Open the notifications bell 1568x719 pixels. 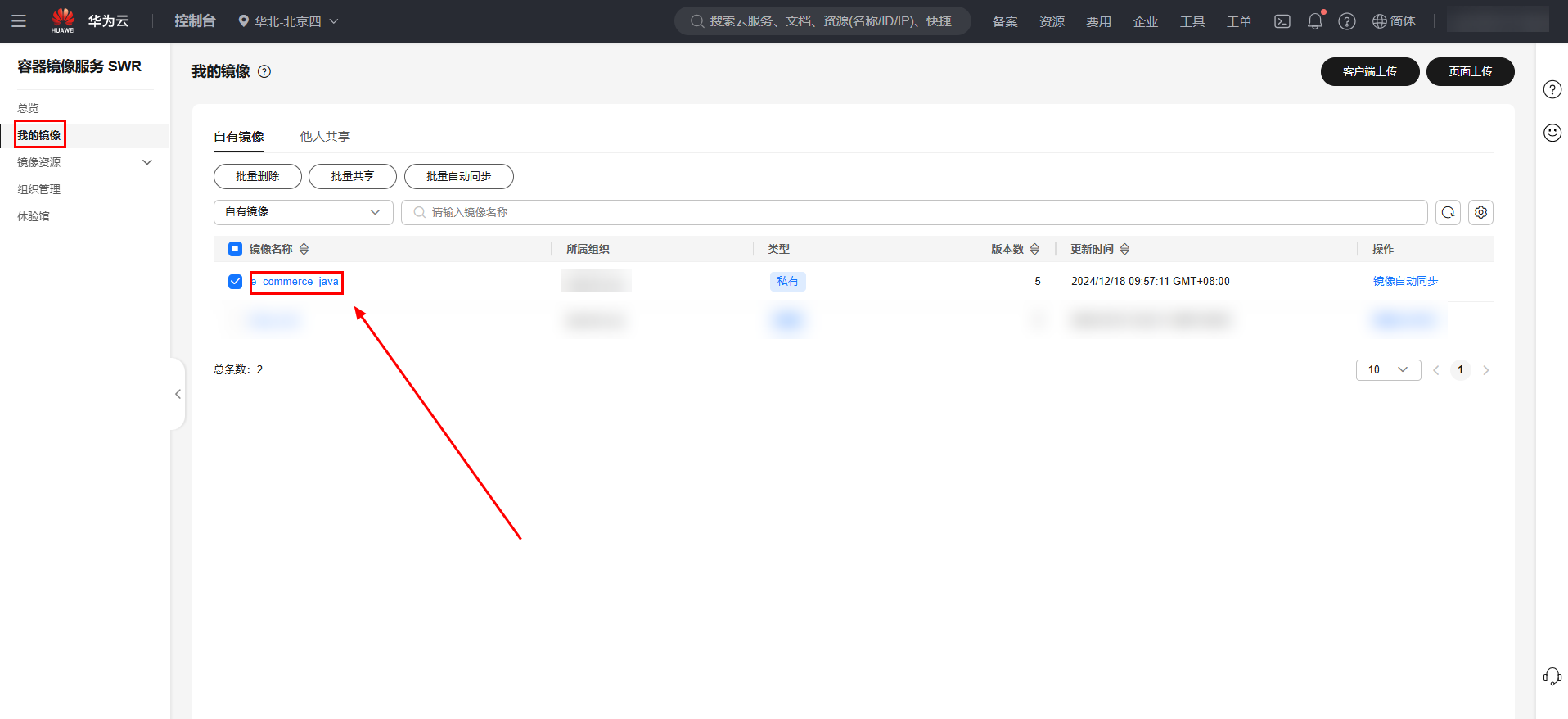click(1315, 21)
